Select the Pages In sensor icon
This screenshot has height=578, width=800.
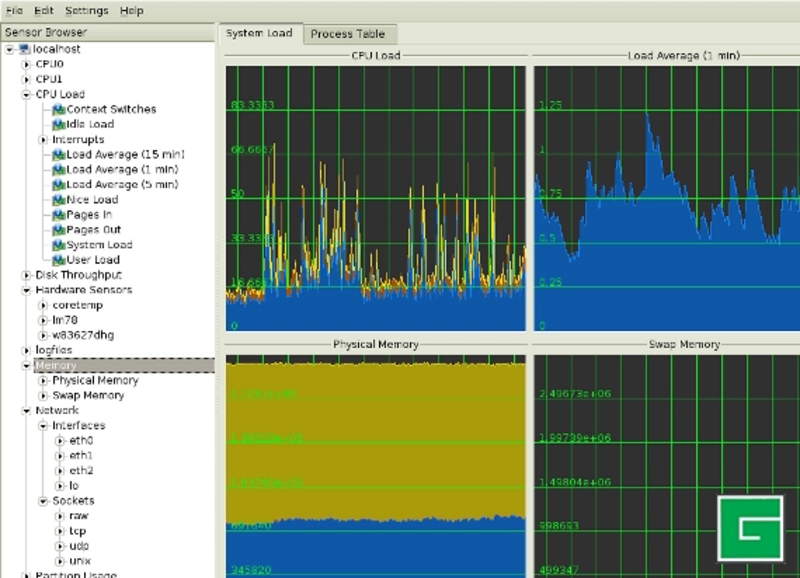(59, 215)
